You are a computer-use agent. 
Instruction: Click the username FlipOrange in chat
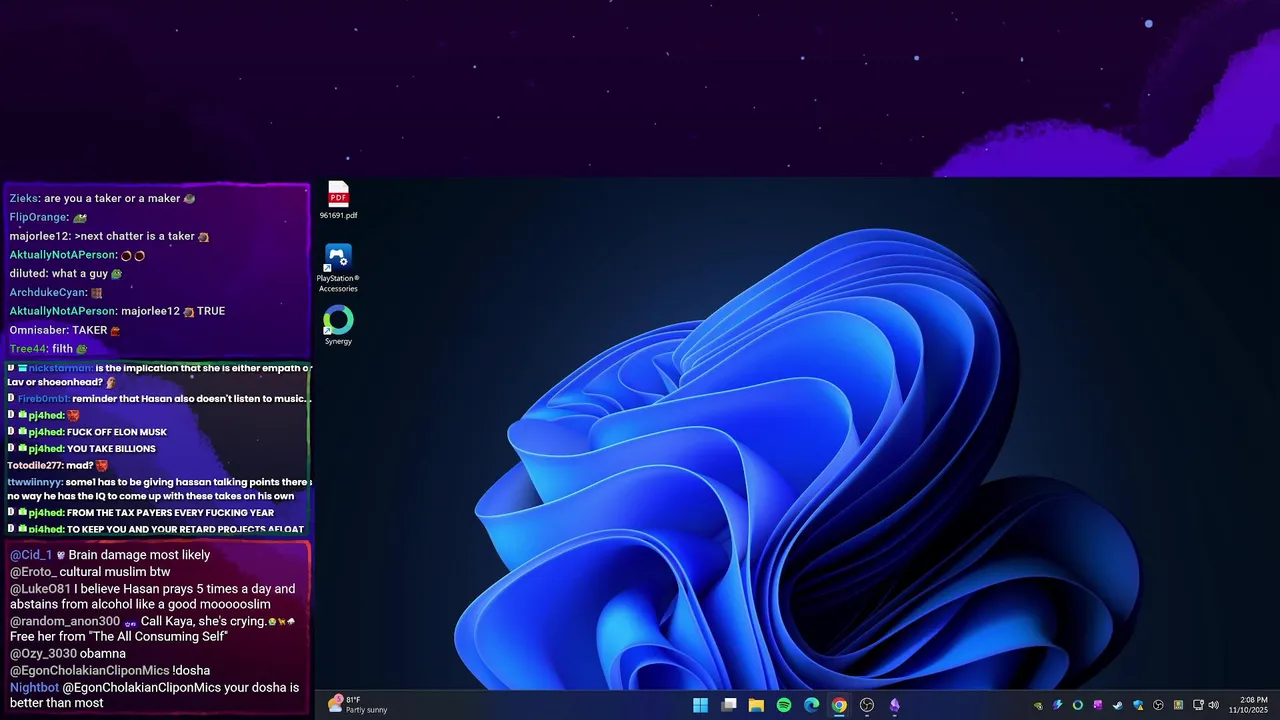point(38,217)
